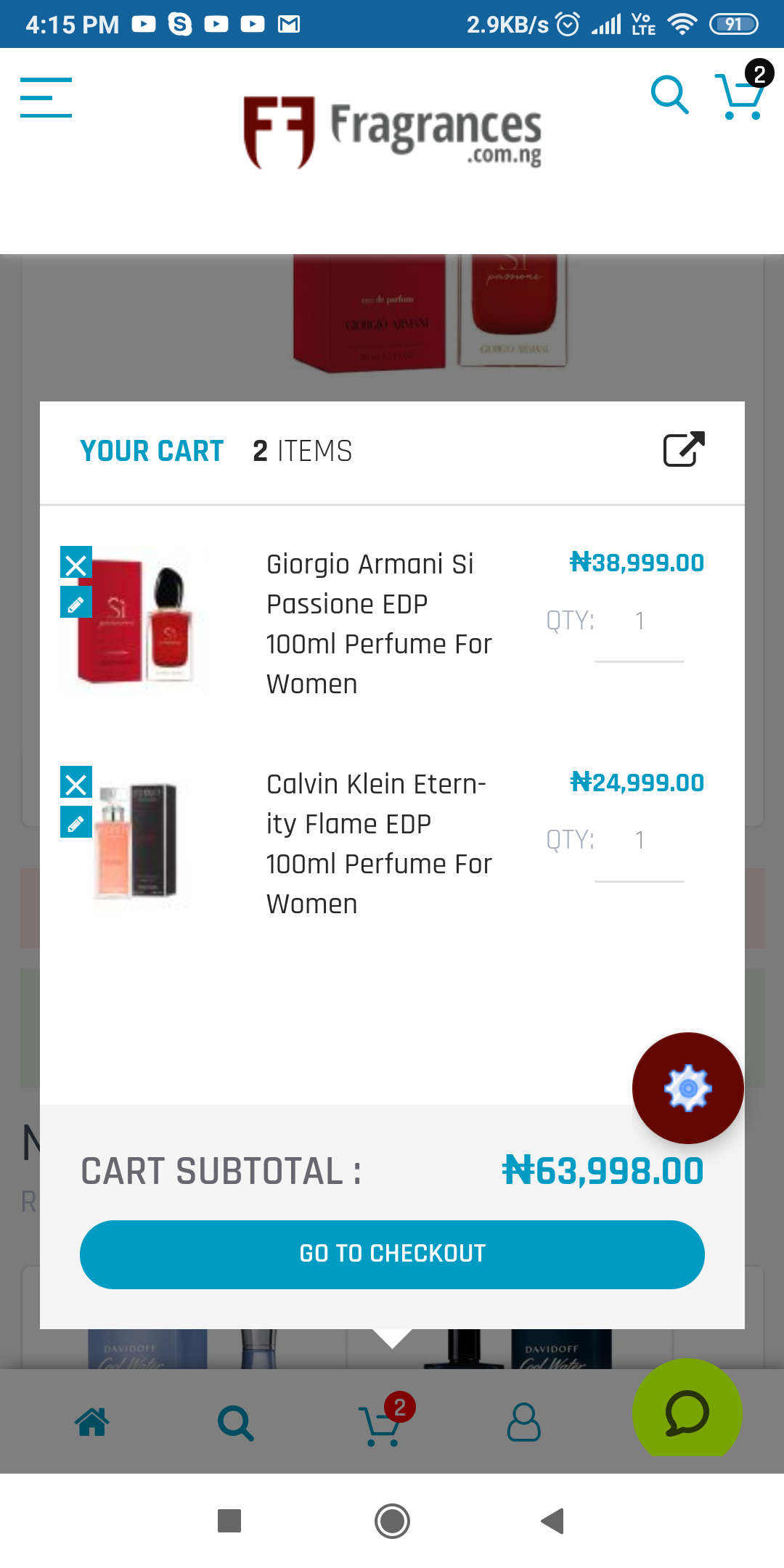Open the header cart icon with badge

click(742, 93)
